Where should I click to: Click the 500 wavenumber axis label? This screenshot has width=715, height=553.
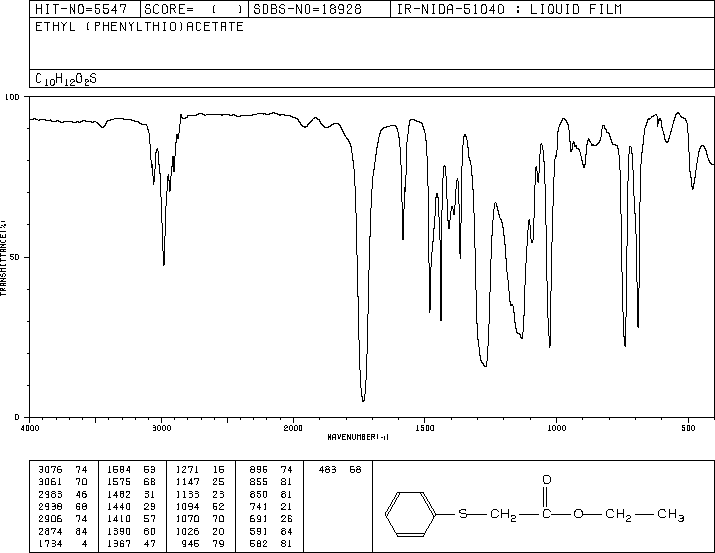pos(688,428)
